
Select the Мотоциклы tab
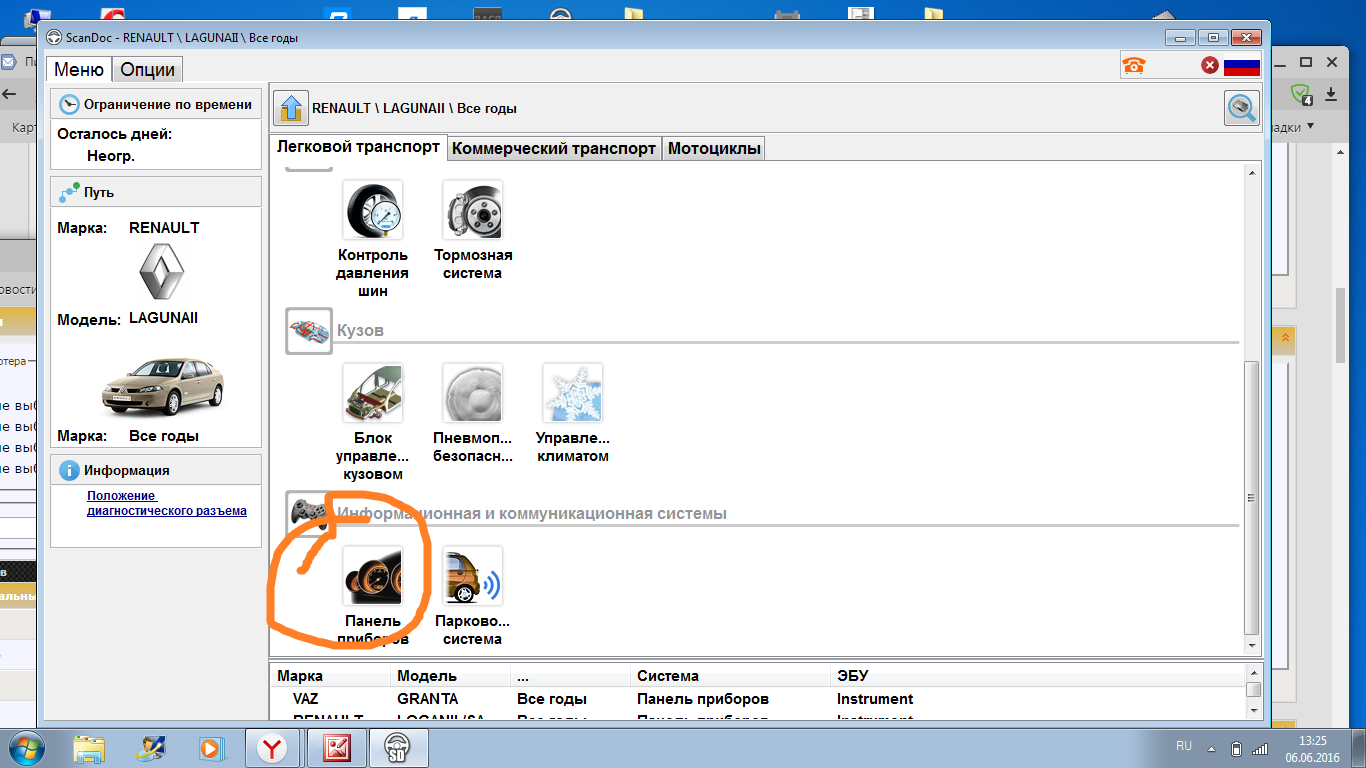pos(714,148)
